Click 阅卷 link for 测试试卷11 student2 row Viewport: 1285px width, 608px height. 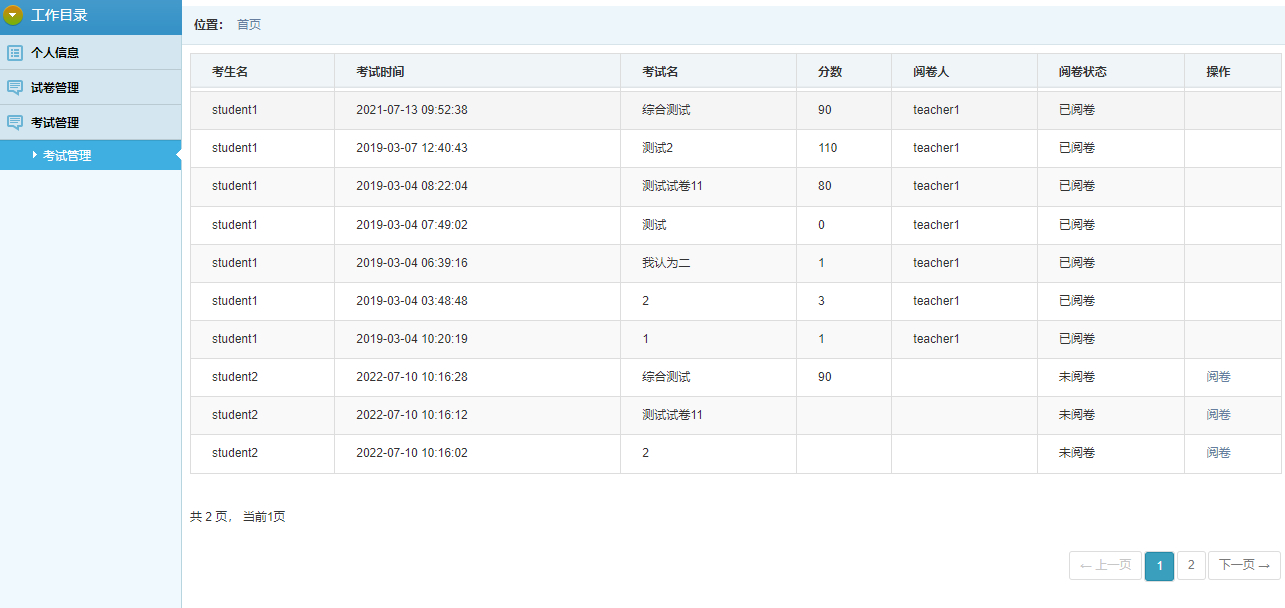1218,415
